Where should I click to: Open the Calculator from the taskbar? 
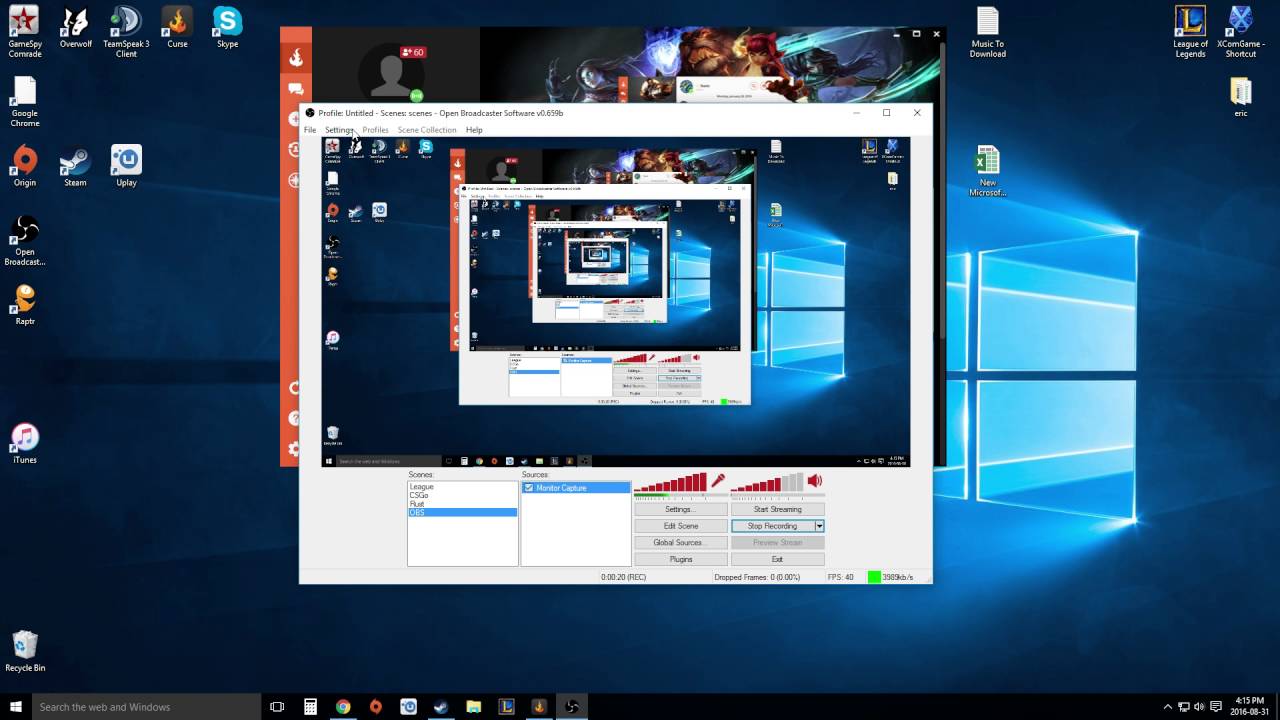(x=310, y=706)
